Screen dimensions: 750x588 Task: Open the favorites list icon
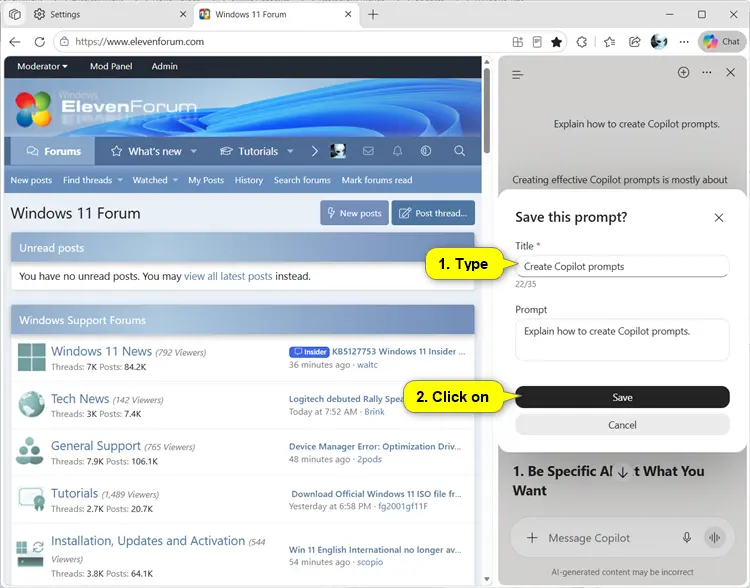click(609, 42)
